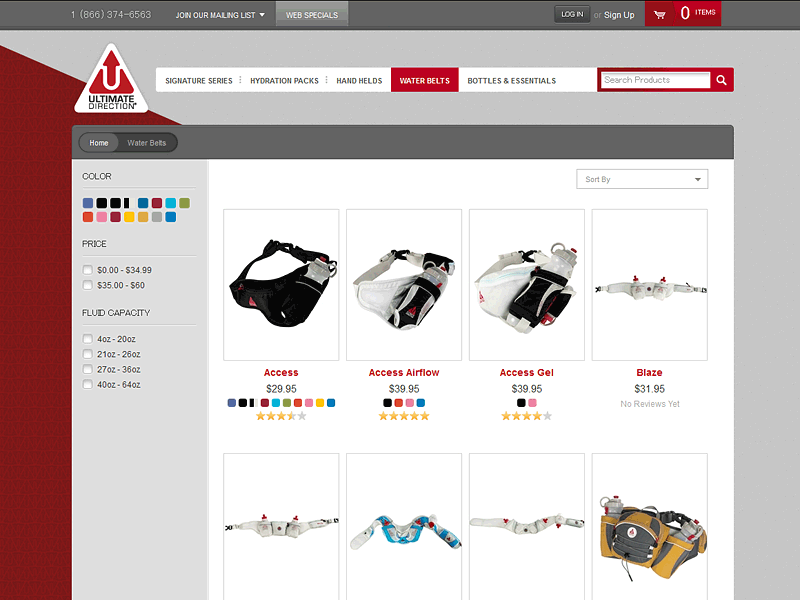Check the $35.00 - $60 price filter
Screen dimensions: 800x600
(x=88, y=285)
